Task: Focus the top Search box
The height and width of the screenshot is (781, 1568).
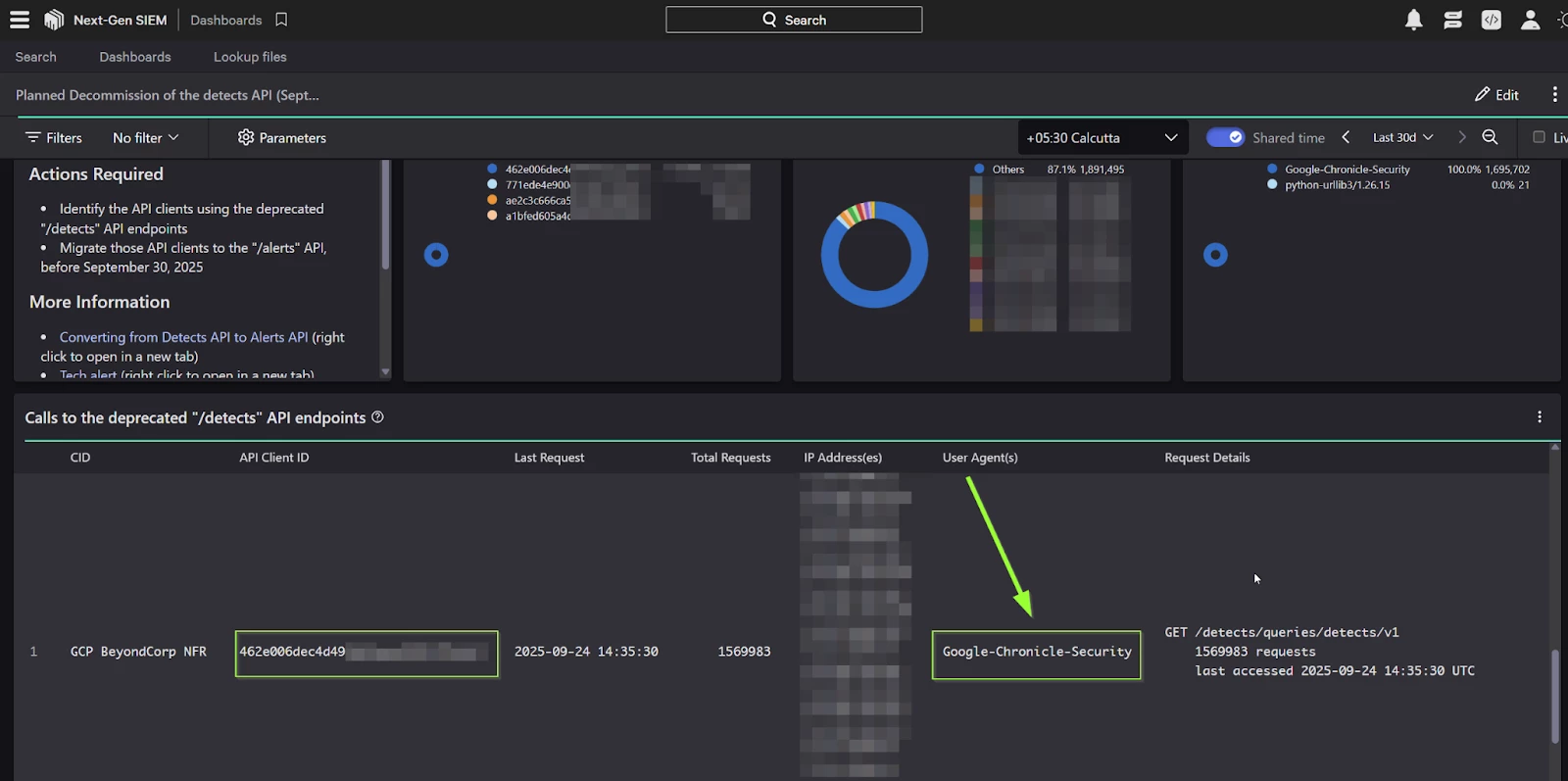Action: point(794,20)
